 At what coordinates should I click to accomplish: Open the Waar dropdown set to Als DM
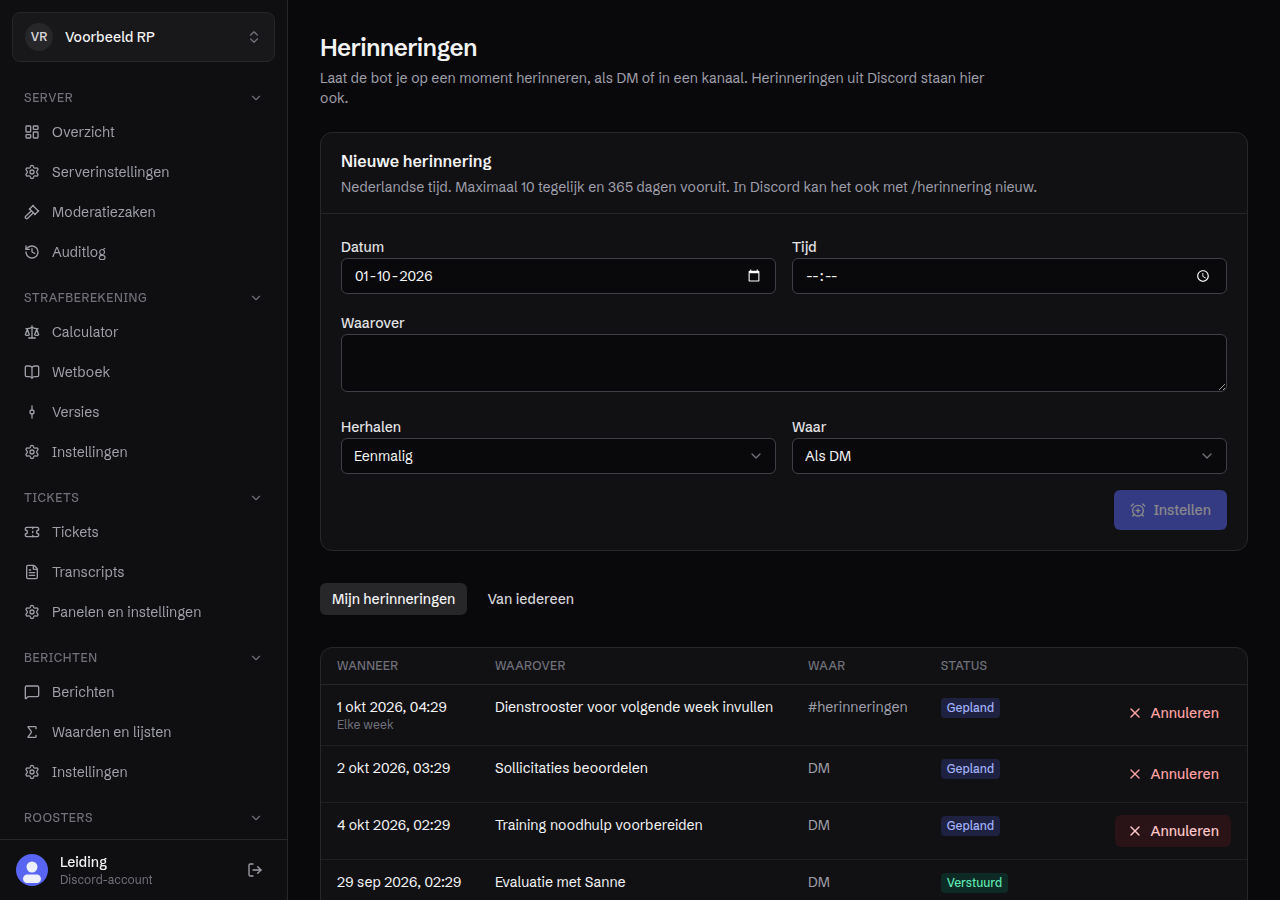1009,456
